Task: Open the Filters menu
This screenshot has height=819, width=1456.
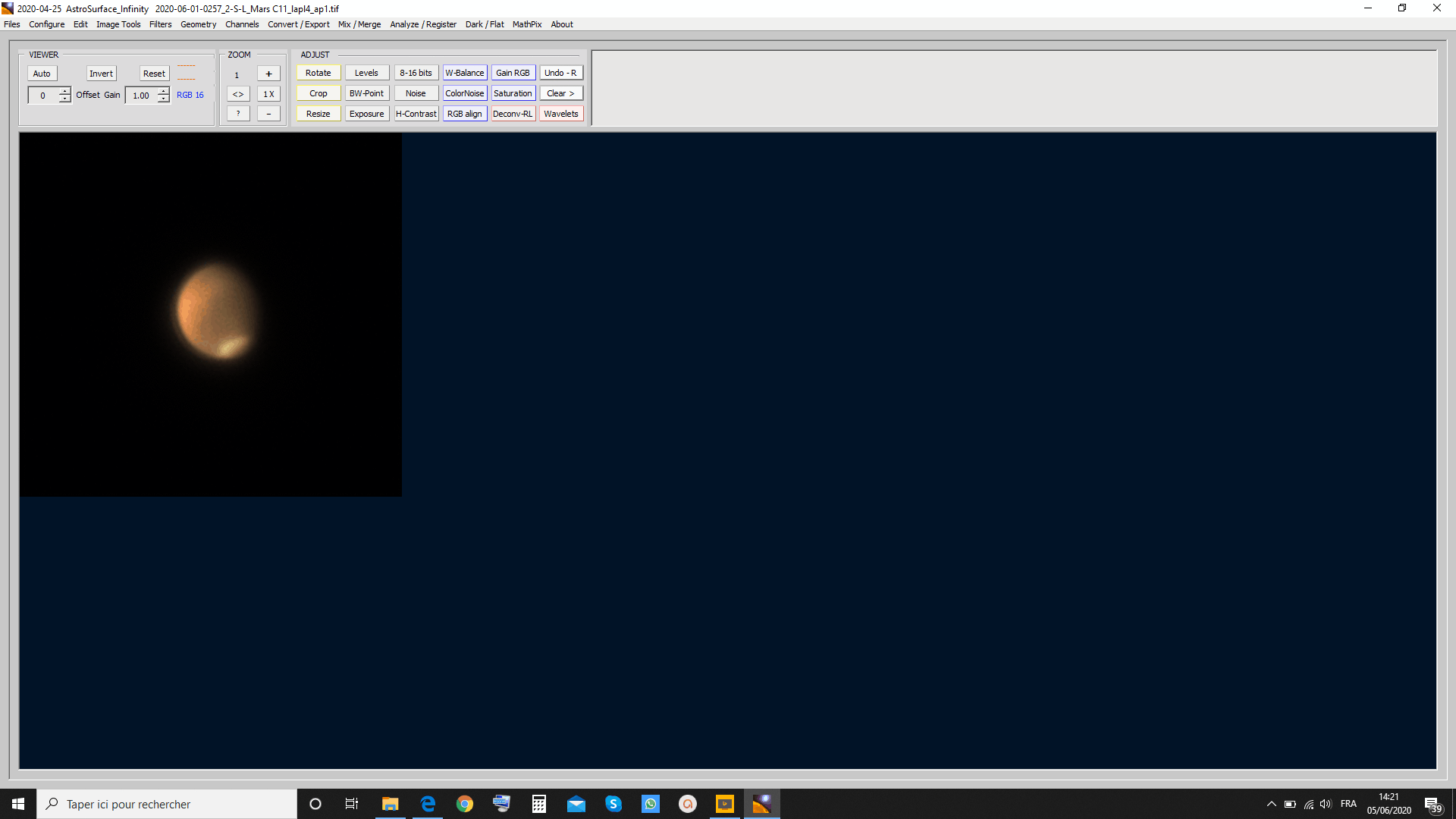Action: (160, 24)
